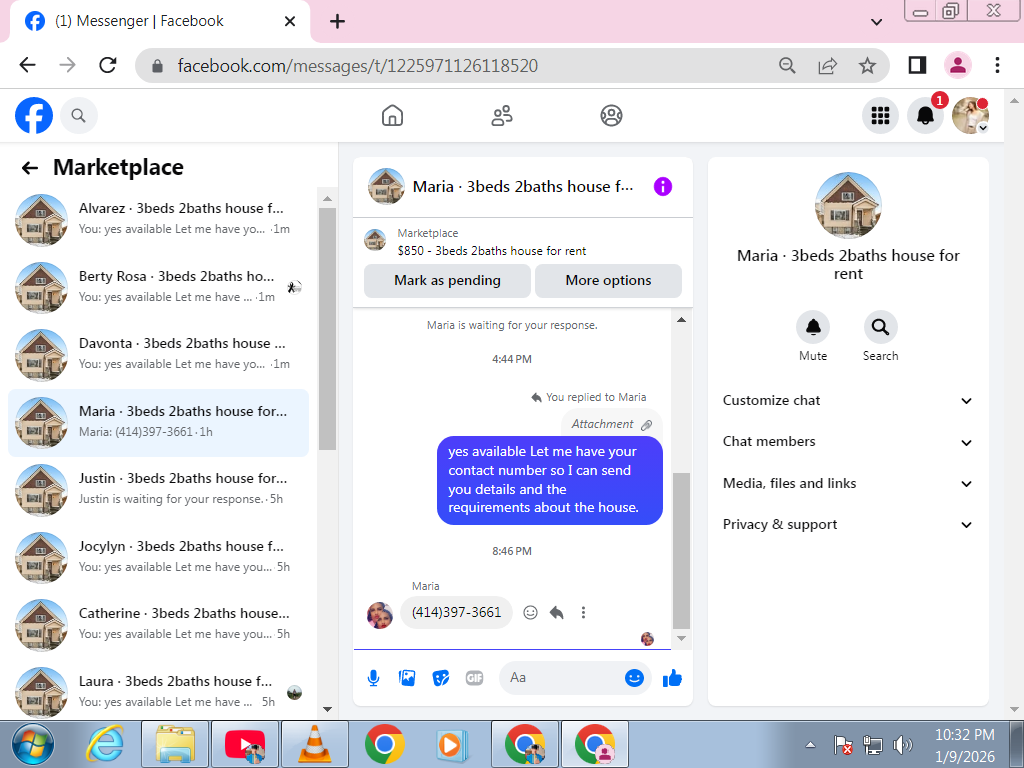The image size is (1024, 768).
Task: Reload the page
Action: (x=108, y=65)
